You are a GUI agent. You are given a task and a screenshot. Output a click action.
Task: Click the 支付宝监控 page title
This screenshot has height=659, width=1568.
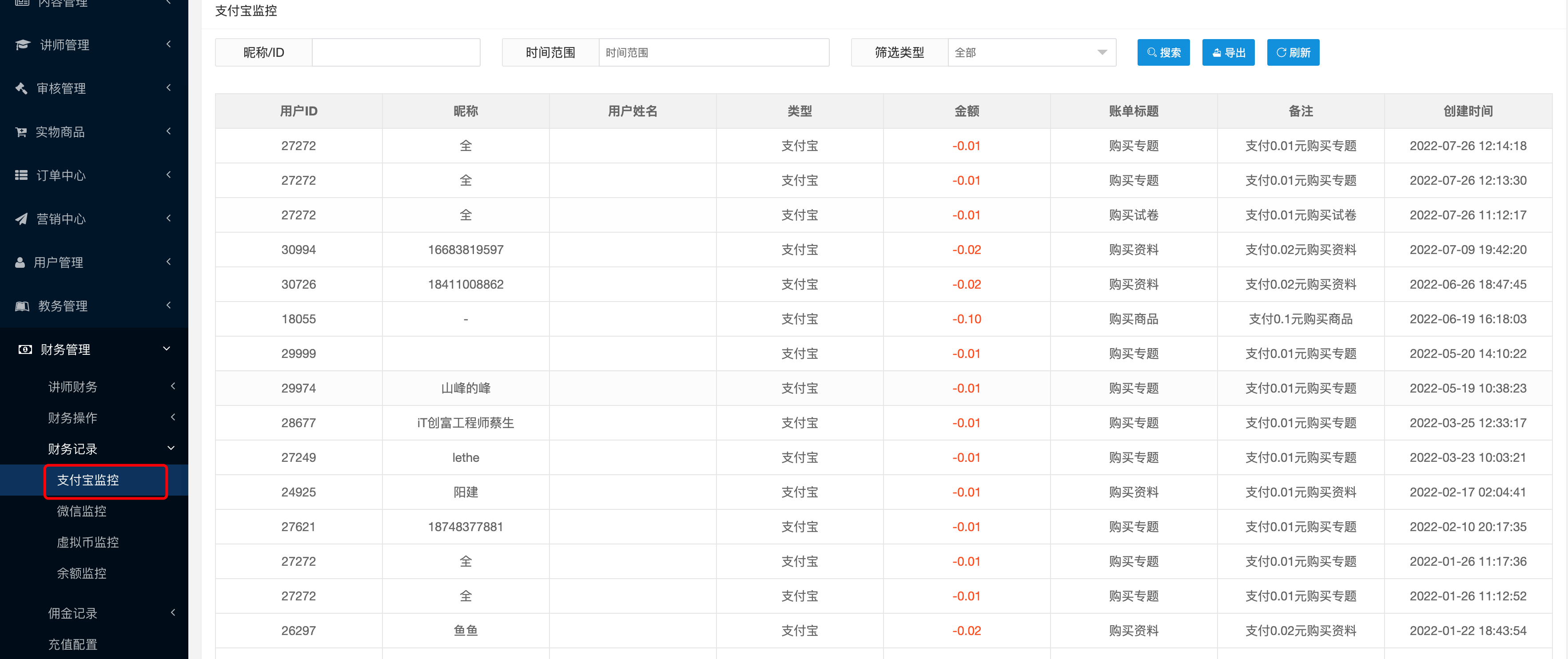(246, 10)
